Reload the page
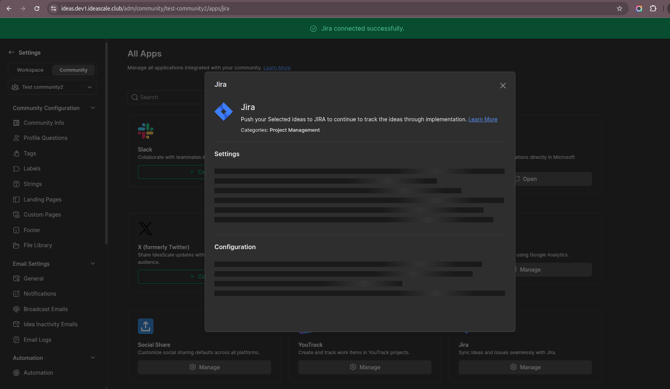670x389 pixels. (x=37, y=9)
